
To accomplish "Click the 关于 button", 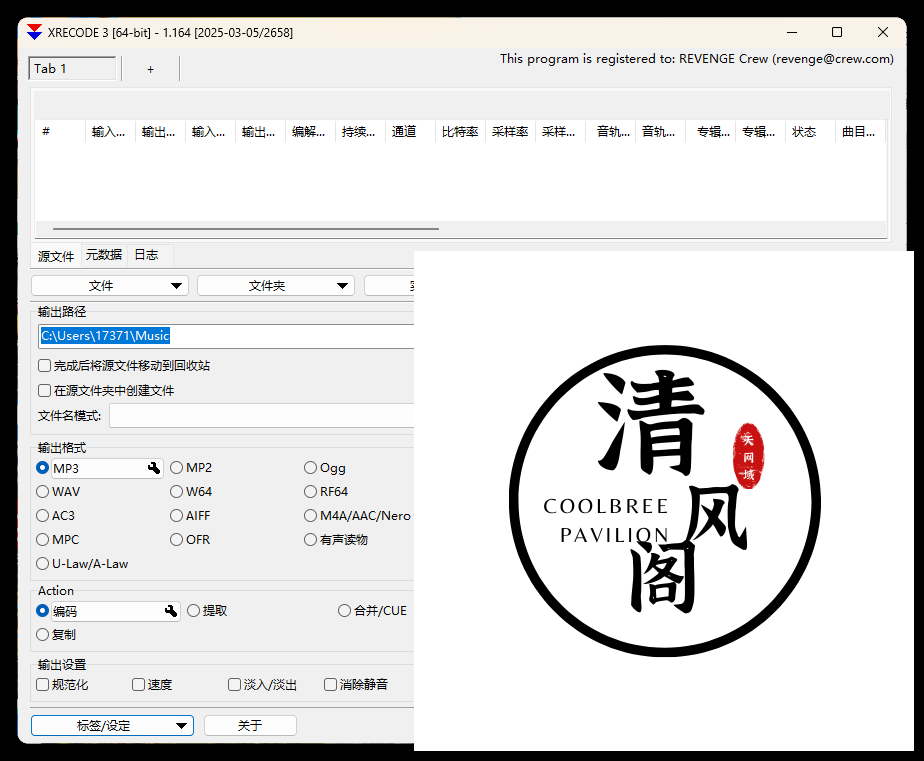I will [x=250, y=726].
